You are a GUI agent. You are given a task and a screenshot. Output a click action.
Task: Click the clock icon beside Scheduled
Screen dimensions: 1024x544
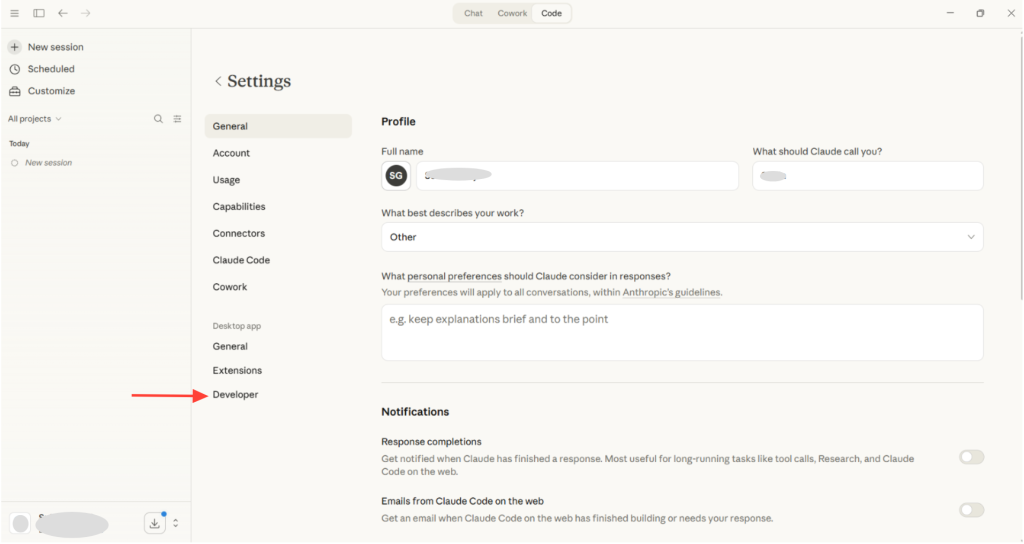pos(14,69)
